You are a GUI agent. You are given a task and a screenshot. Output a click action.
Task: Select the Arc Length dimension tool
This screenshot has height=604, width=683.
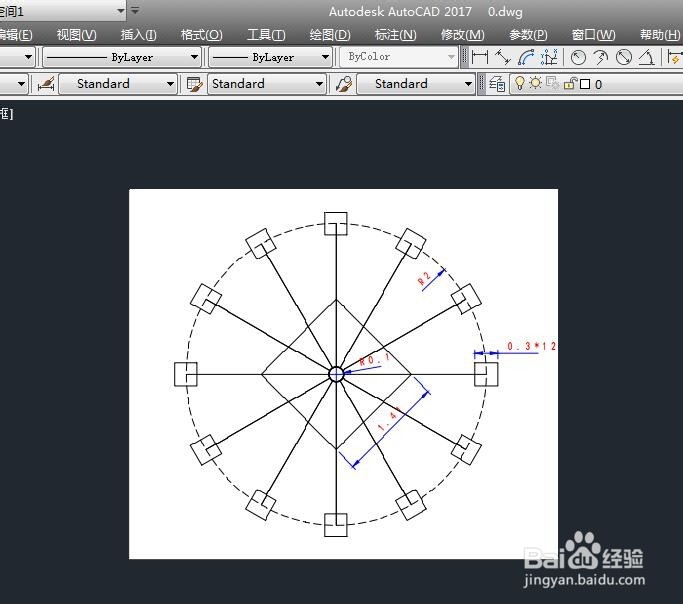pos(526,57)
